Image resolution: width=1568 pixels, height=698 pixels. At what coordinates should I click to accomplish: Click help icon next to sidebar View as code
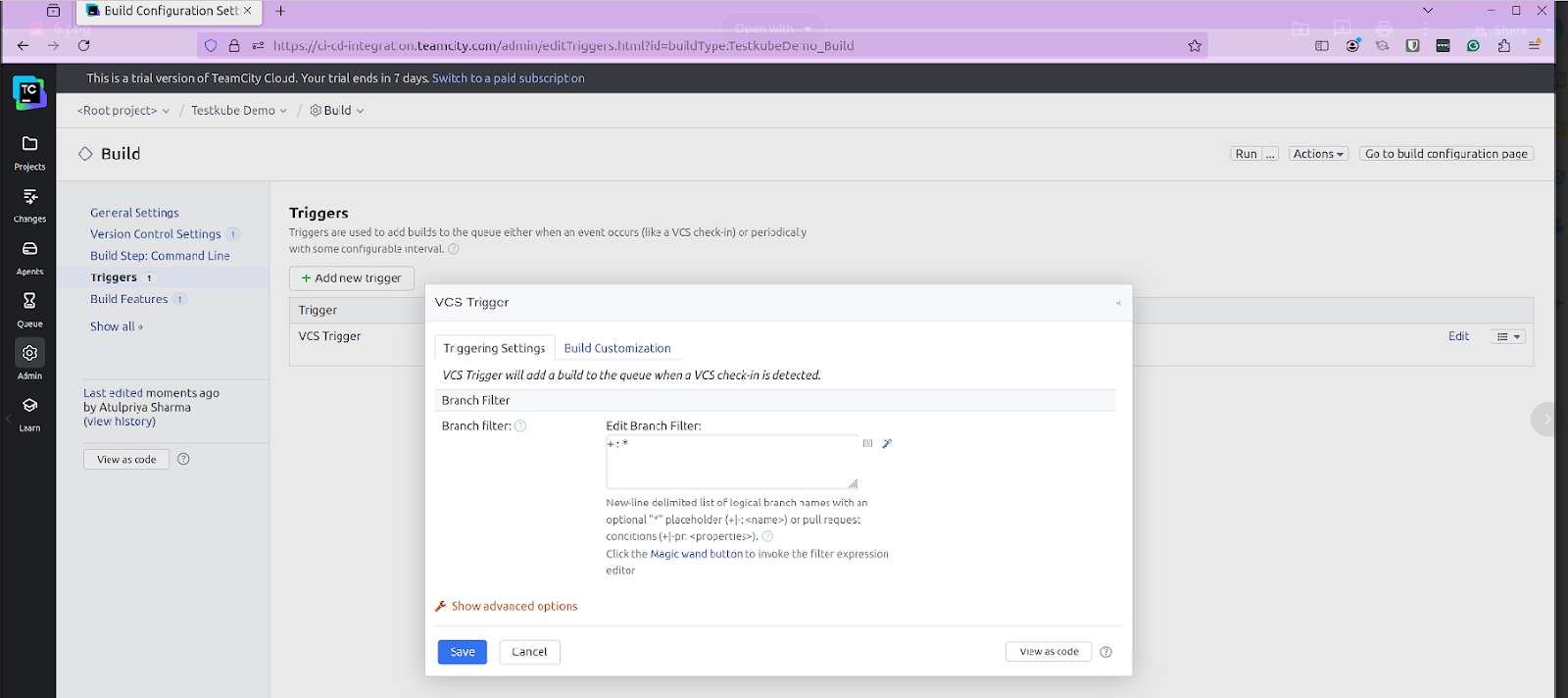183,459
